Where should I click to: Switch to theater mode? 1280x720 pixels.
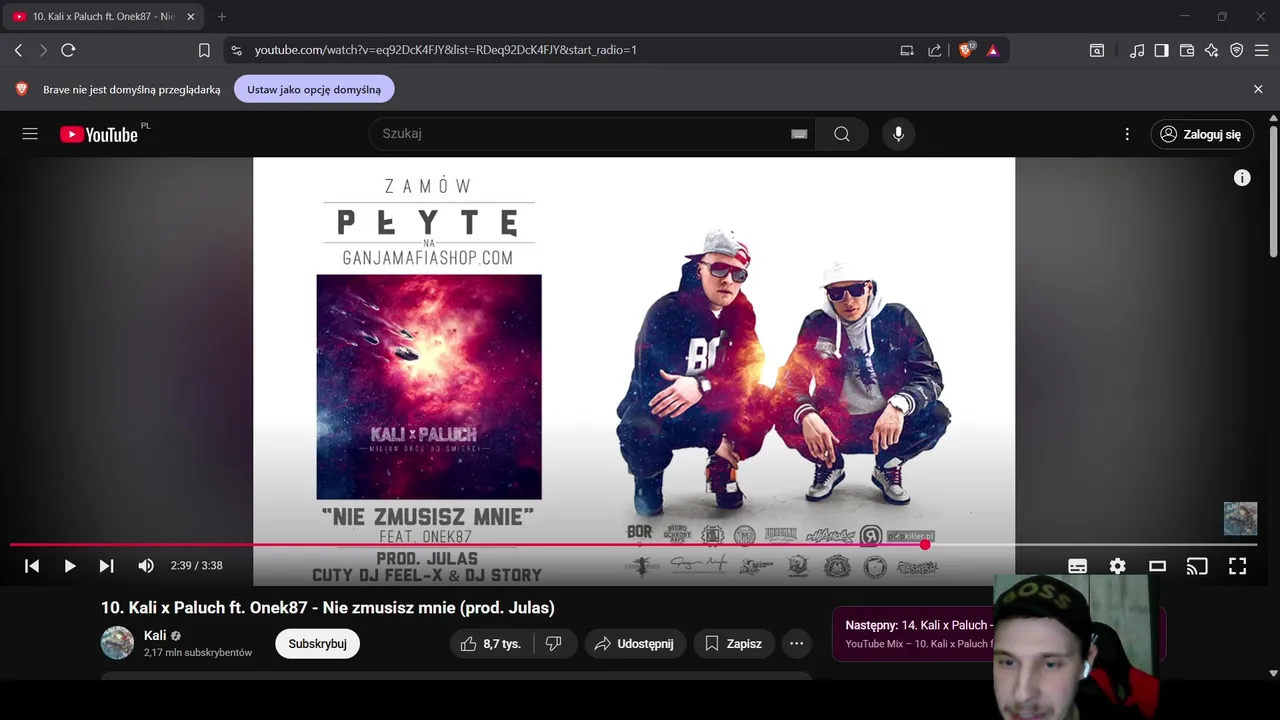pos(1157,566)
